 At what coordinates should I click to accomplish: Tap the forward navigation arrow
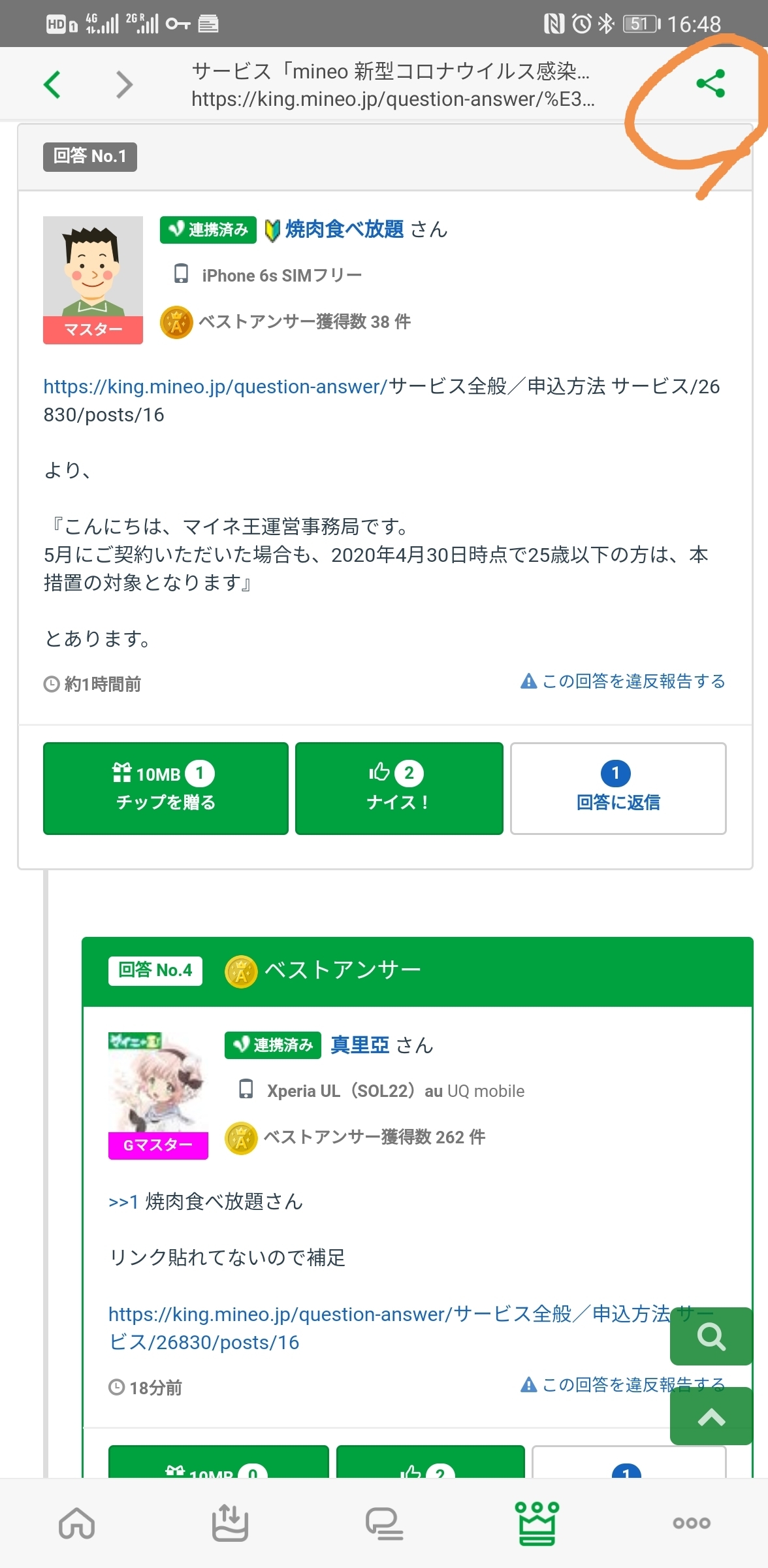point(124,84)
